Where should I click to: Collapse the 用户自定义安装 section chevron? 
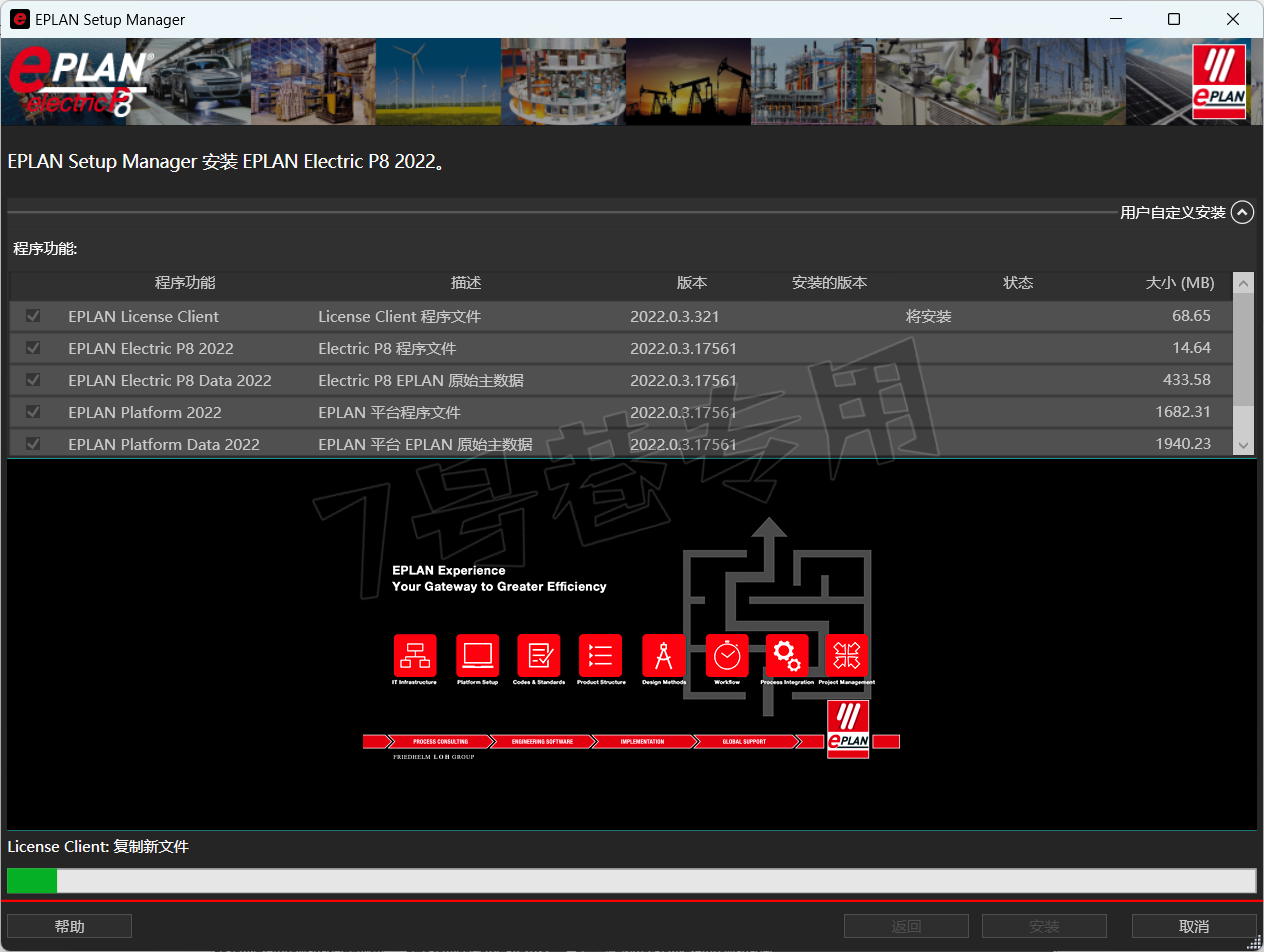[x=1242, y=212]
